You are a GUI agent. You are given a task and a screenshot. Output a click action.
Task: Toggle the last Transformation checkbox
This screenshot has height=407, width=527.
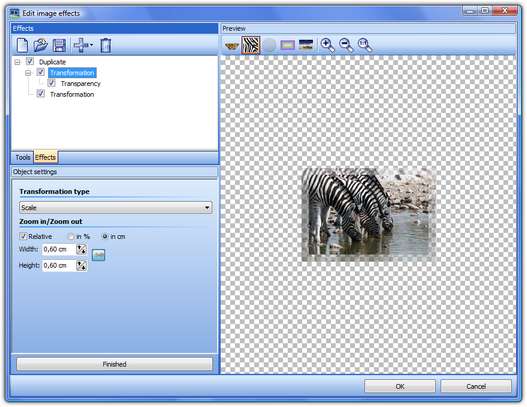click(41, 93)
